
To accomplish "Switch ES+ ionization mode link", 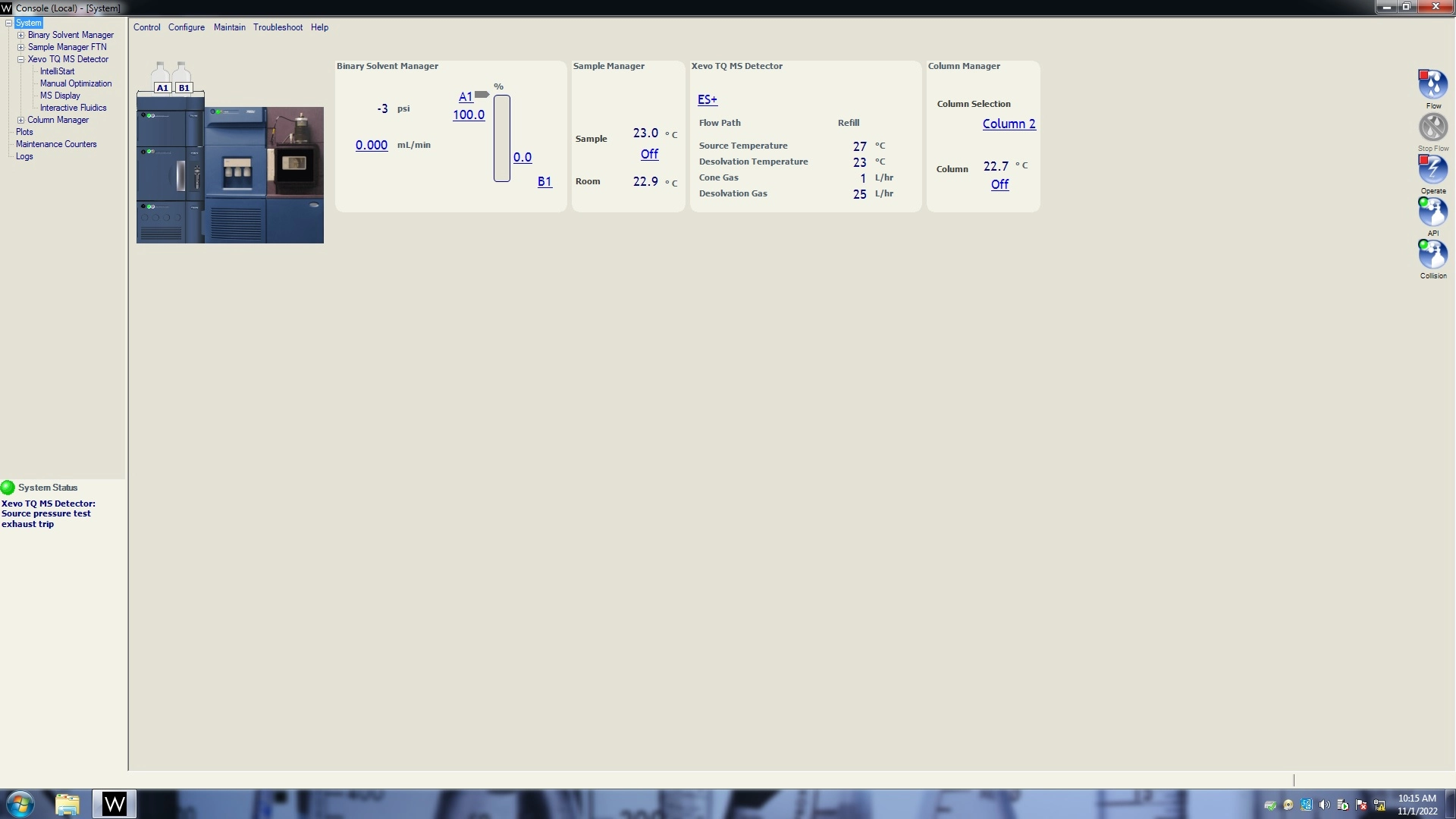I will pos(707,99).
